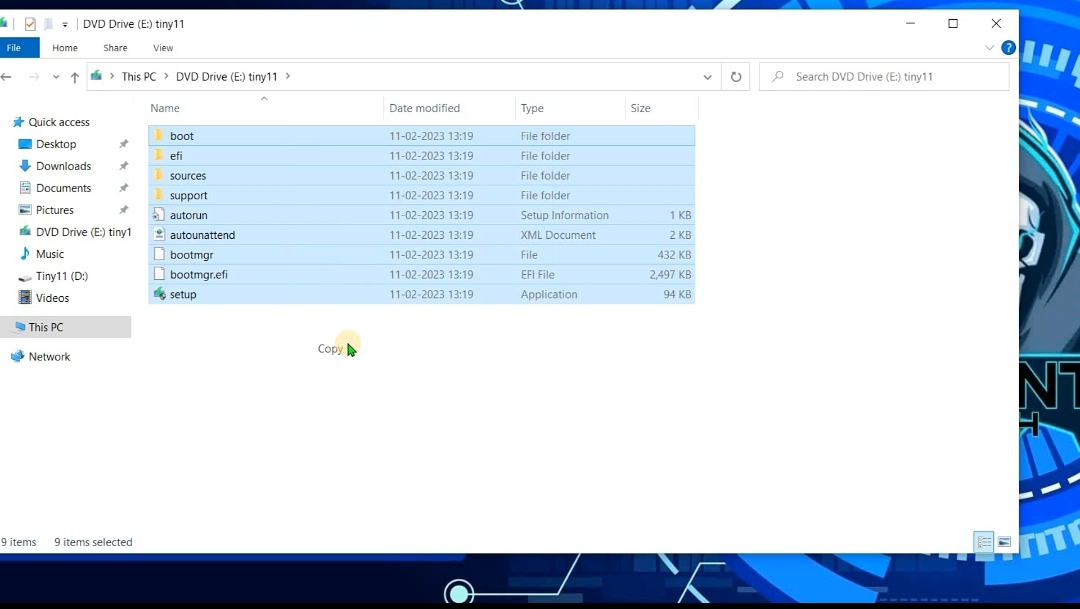Go back with the Back arrow
This screenshot has width=1080, height=609.
coord(7,76)
